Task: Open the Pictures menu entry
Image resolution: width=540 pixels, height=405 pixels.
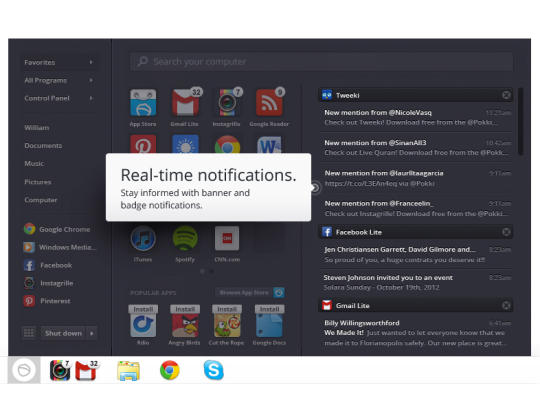Action: click(38, 182)
